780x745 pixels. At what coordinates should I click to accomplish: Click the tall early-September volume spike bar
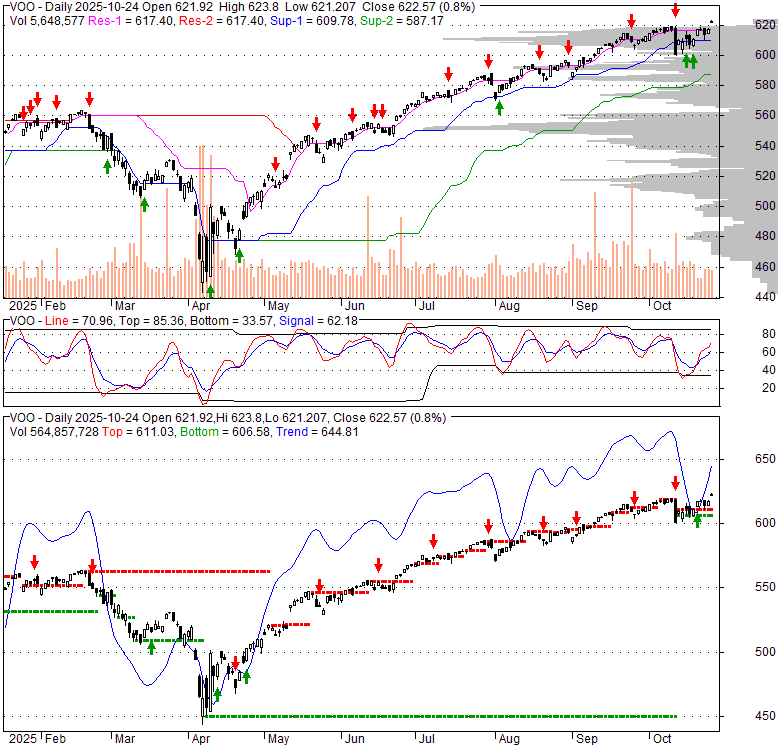[x=594, y=245]
